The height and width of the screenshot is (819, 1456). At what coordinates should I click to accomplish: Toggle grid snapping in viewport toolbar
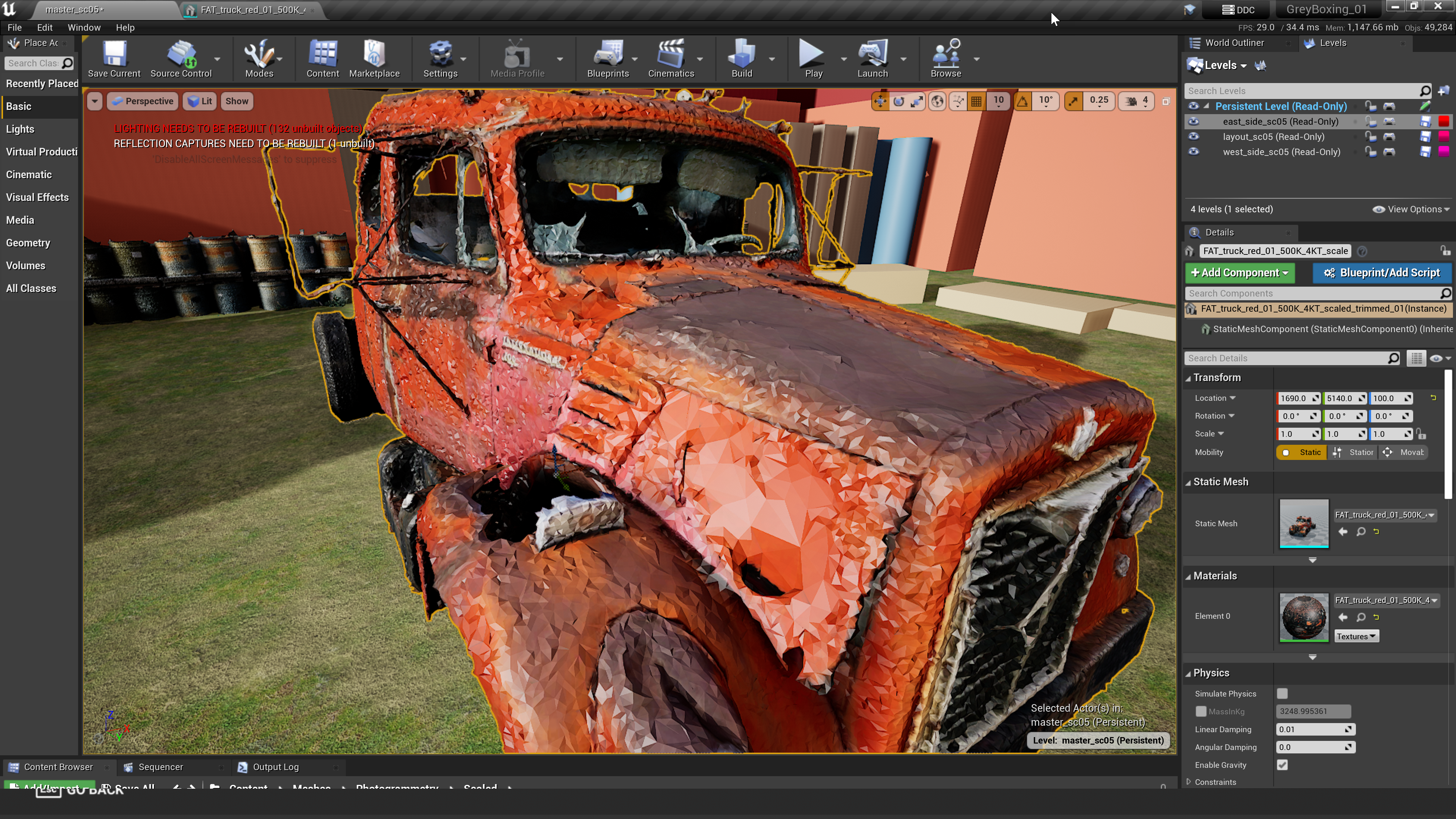(976, 101)
